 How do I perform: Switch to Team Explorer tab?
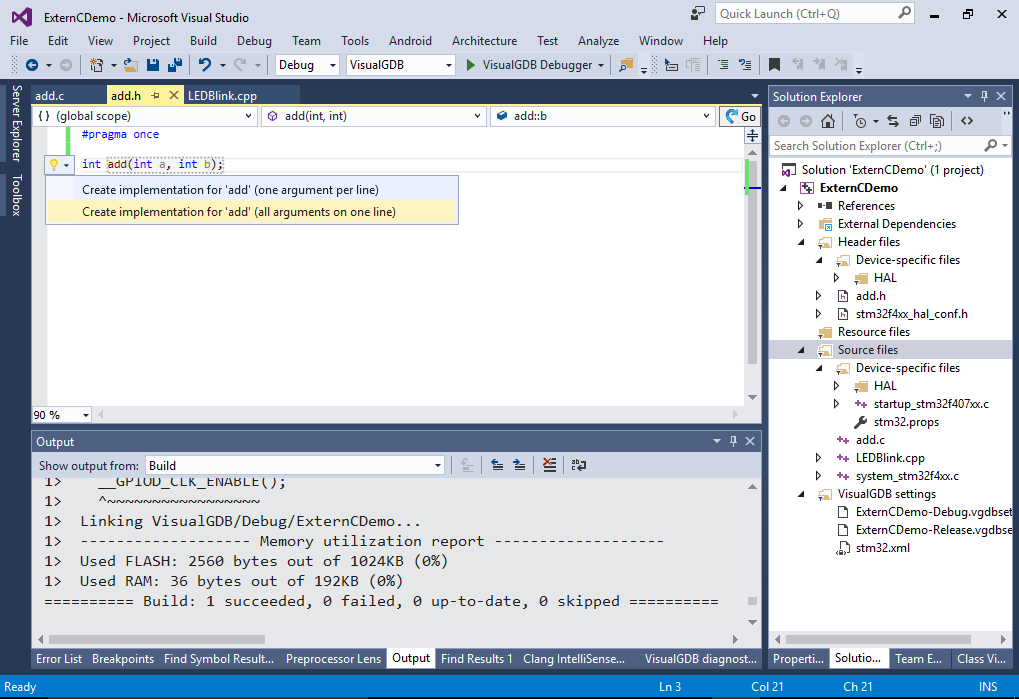[x=918, y=659]
